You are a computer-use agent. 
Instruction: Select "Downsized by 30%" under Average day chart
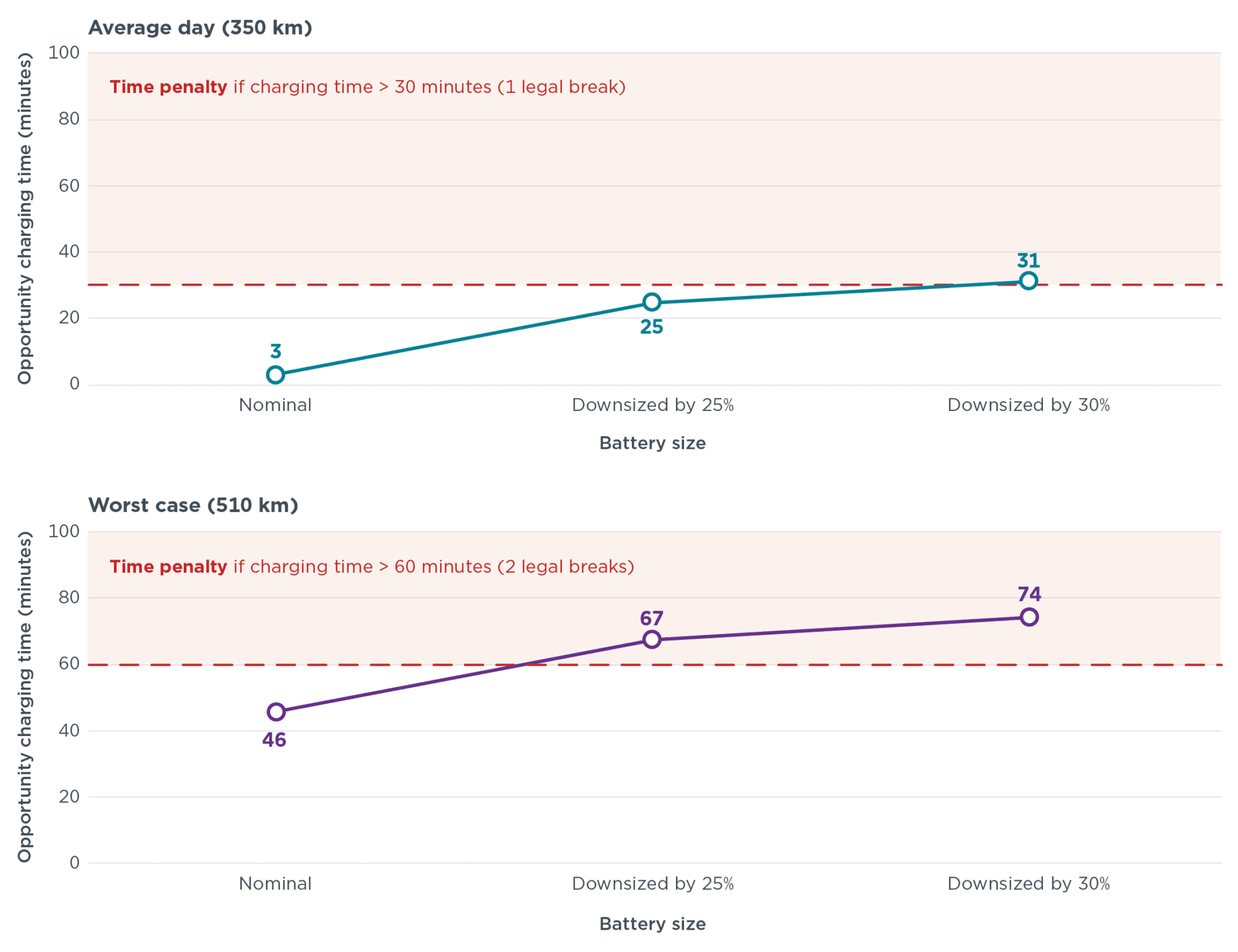point(1028,405)
